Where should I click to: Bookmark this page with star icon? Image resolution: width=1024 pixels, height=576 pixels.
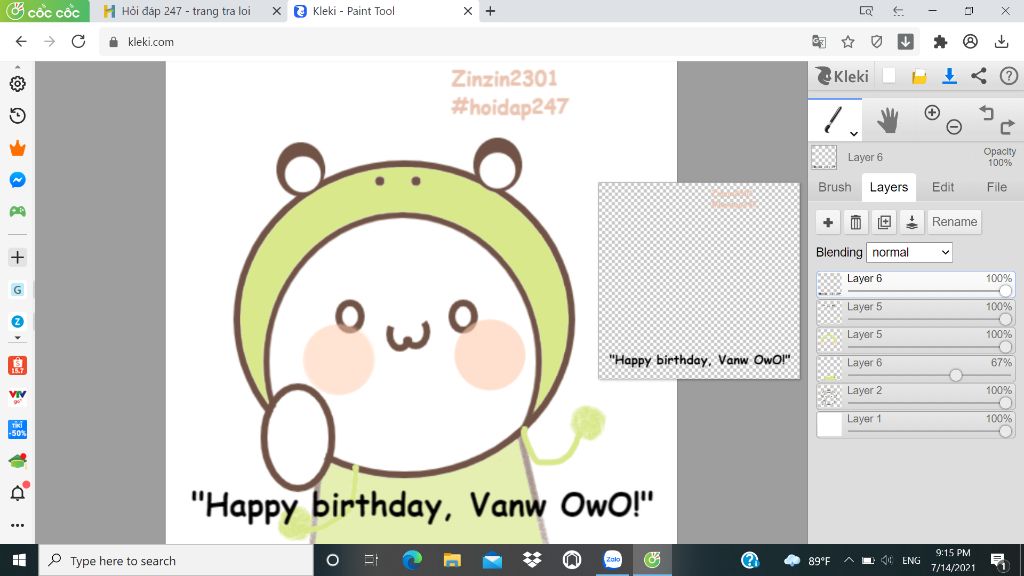848,42
